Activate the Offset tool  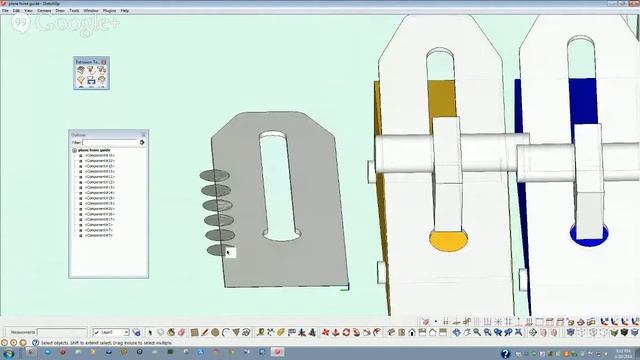tap(377, 333)
